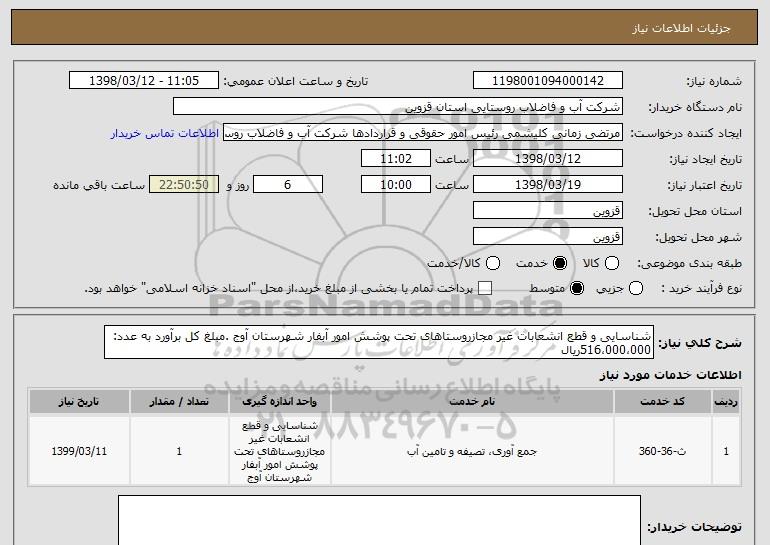
Task: Click the کد خدمت column header
Action: (x=662, y=402)
